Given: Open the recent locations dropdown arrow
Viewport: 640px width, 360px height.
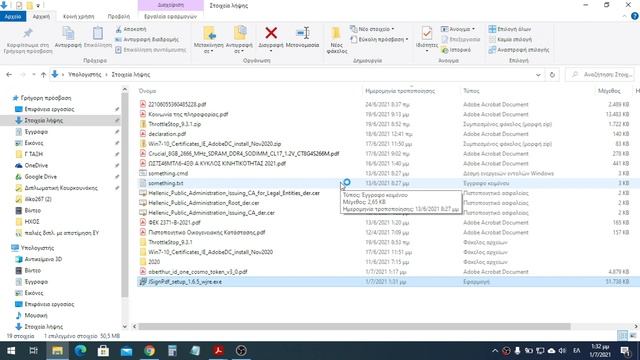Looking at the screenshot, I should [x=34, y=75].
